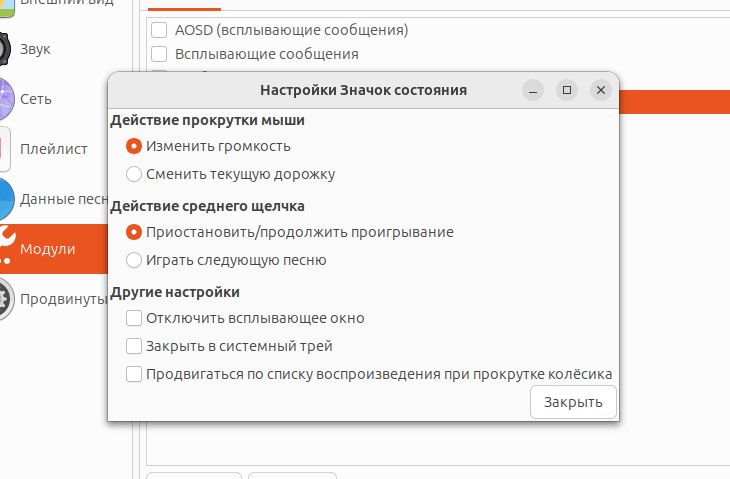730x479 pixels.
Task: Choose the Играть следующую песню option
Action: (x=134, y=260)
